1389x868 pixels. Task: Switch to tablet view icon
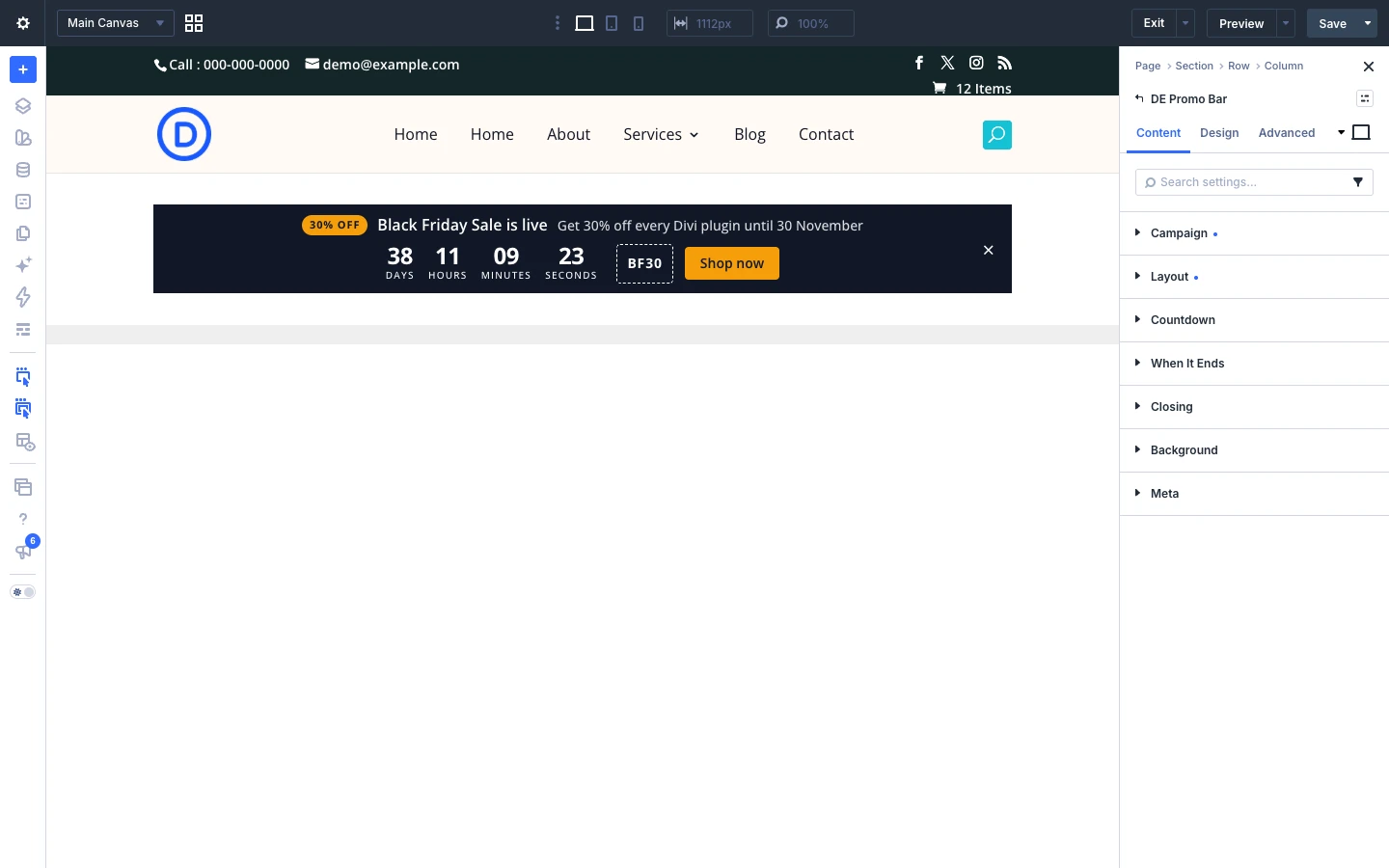pos(612,23)
